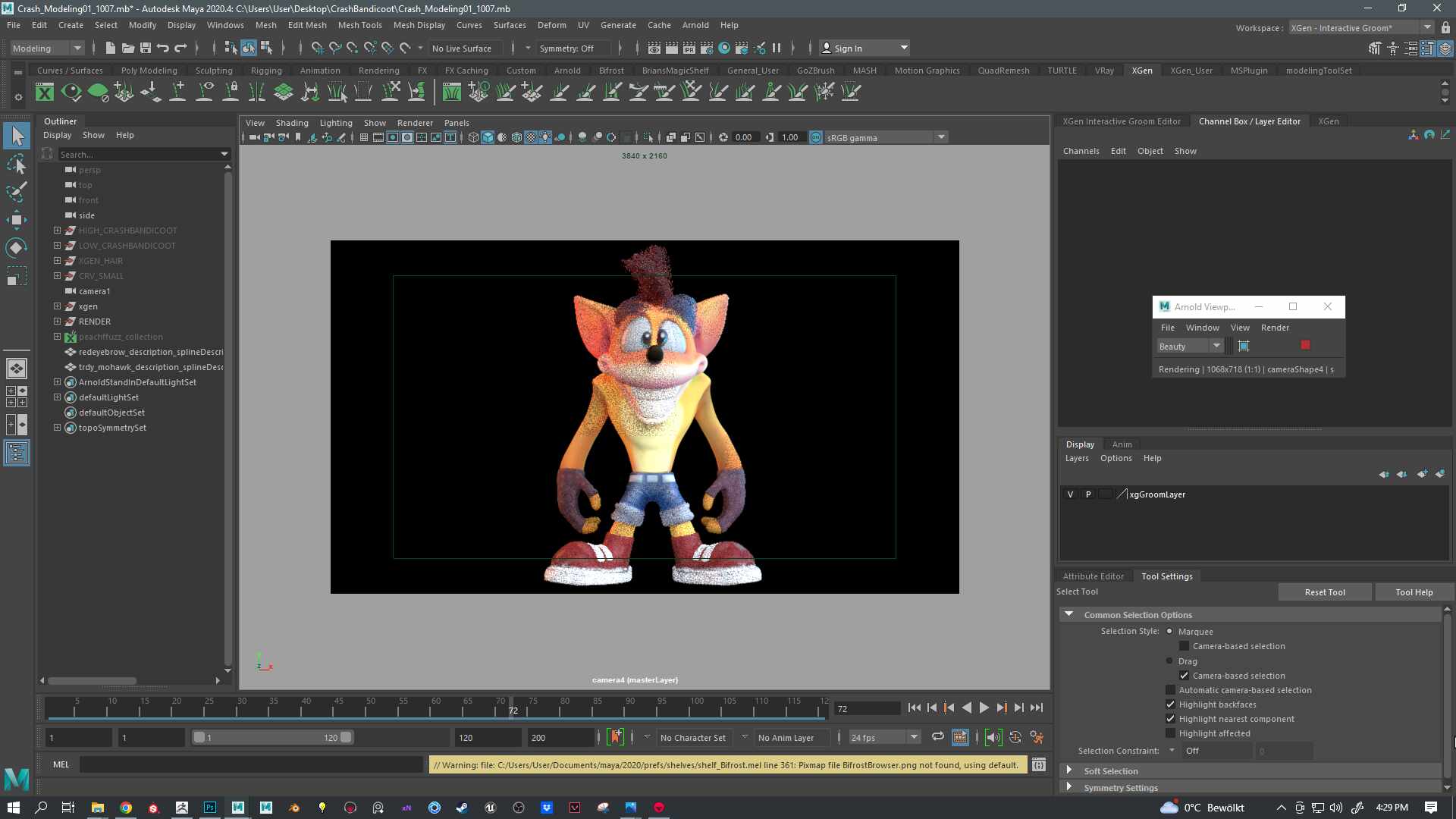Go to end of playback range
1456x819 pixels.
(1037, 708)
